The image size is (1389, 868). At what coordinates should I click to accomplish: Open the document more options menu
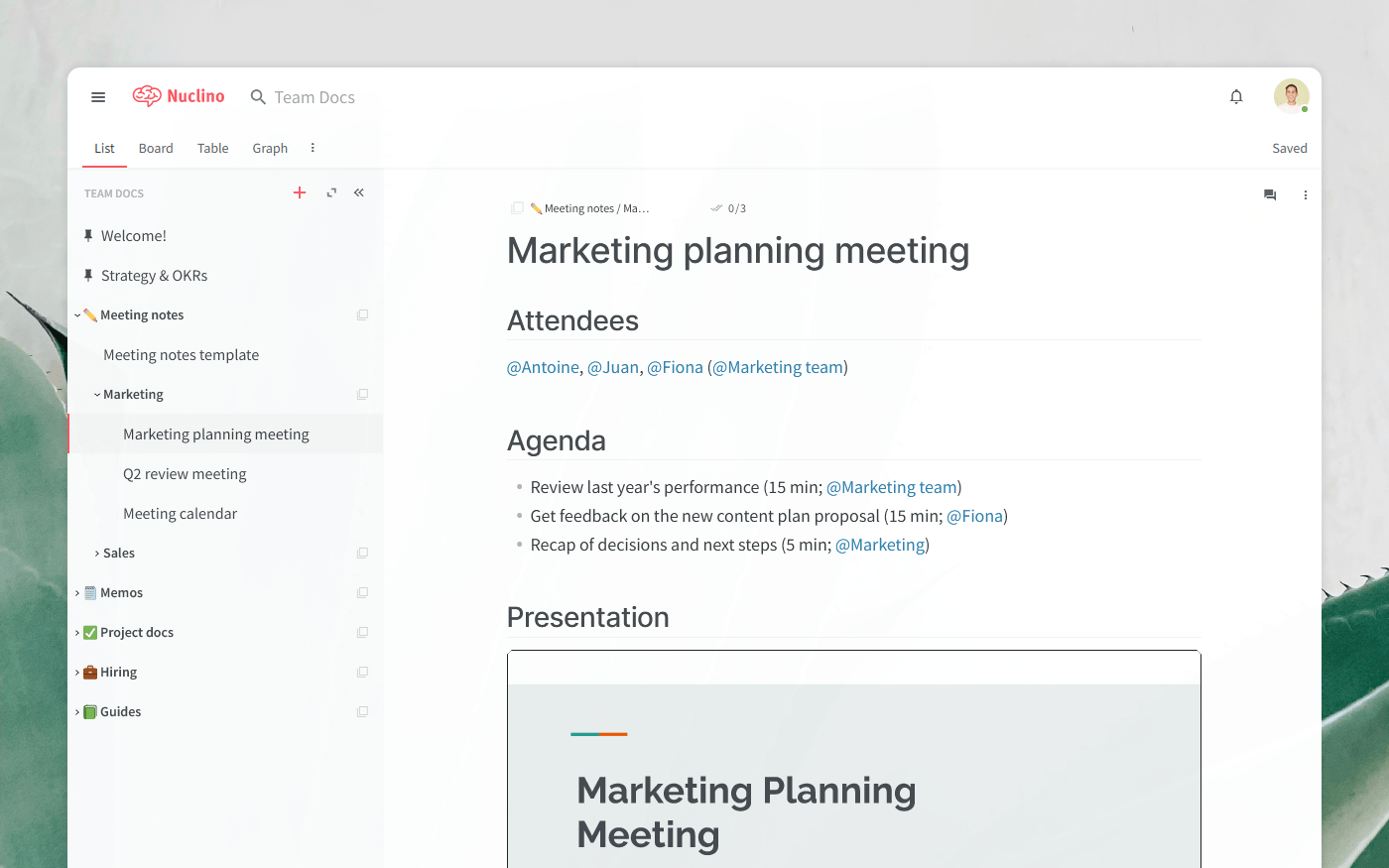1306,195
